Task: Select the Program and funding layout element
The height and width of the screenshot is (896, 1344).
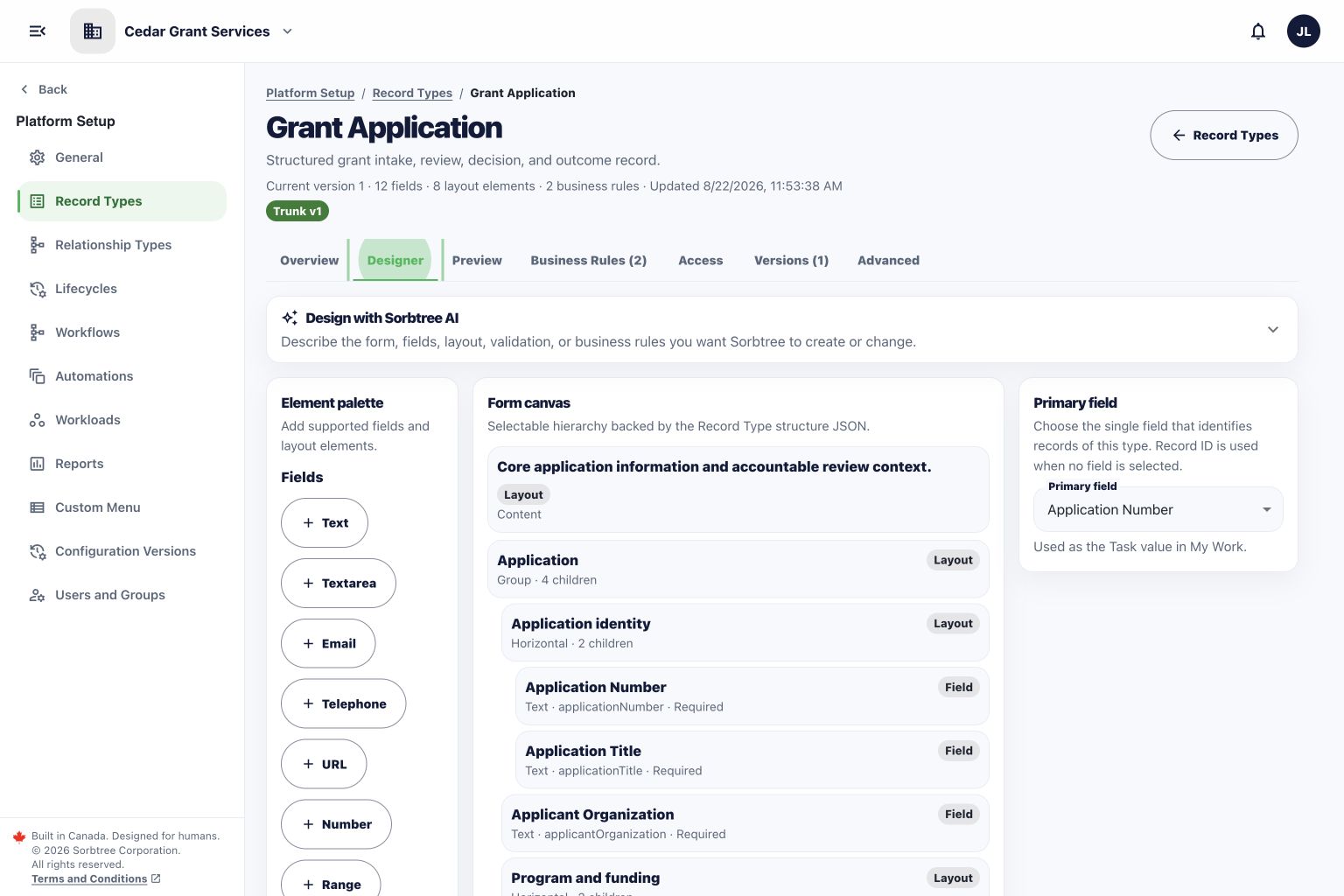Action: pyautogui.click(x=745, y=878)
